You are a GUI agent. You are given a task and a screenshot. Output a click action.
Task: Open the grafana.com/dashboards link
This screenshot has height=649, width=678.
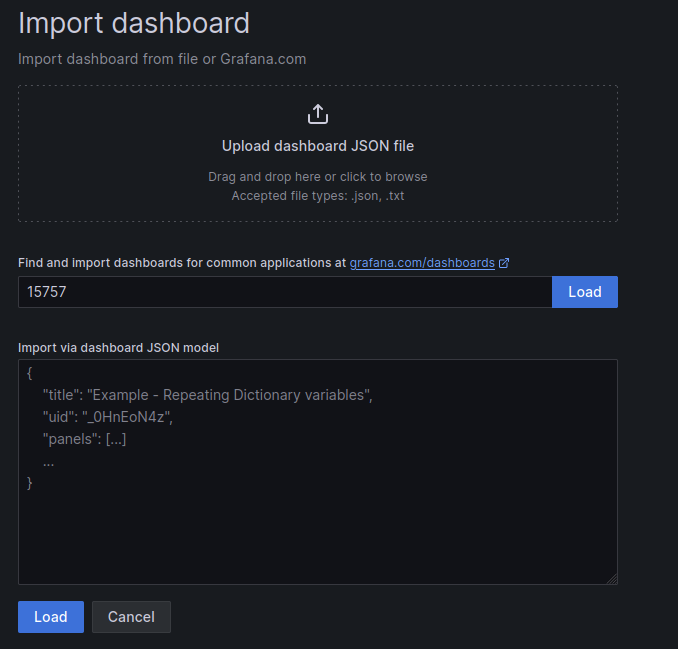(x=422, y=263)
